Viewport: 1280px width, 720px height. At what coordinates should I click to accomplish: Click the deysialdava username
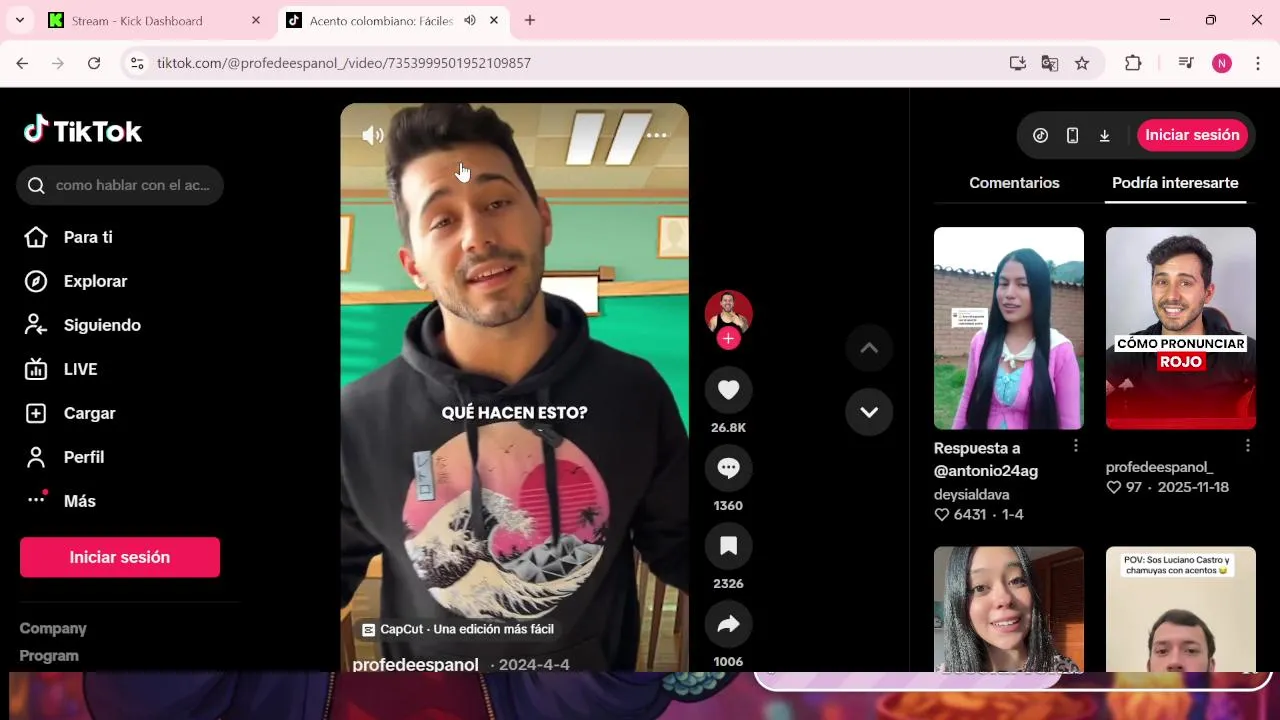[972, 494]
